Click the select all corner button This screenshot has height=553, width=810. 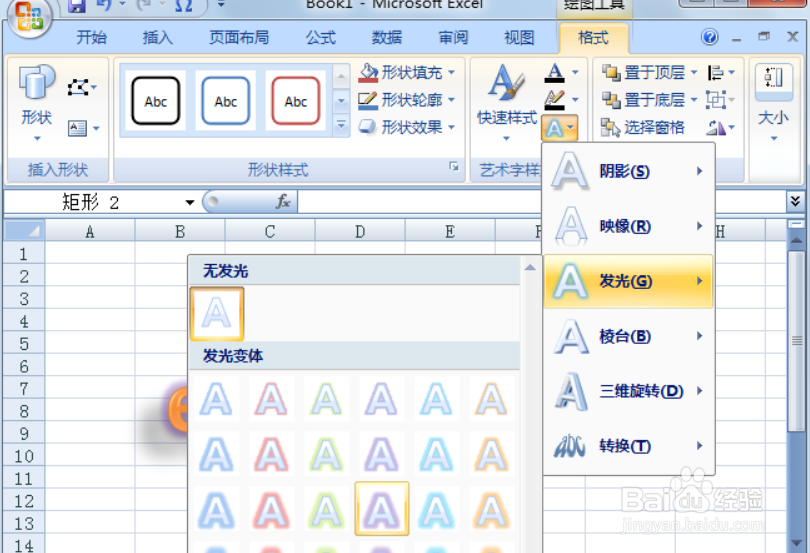(x=24, y=231)
